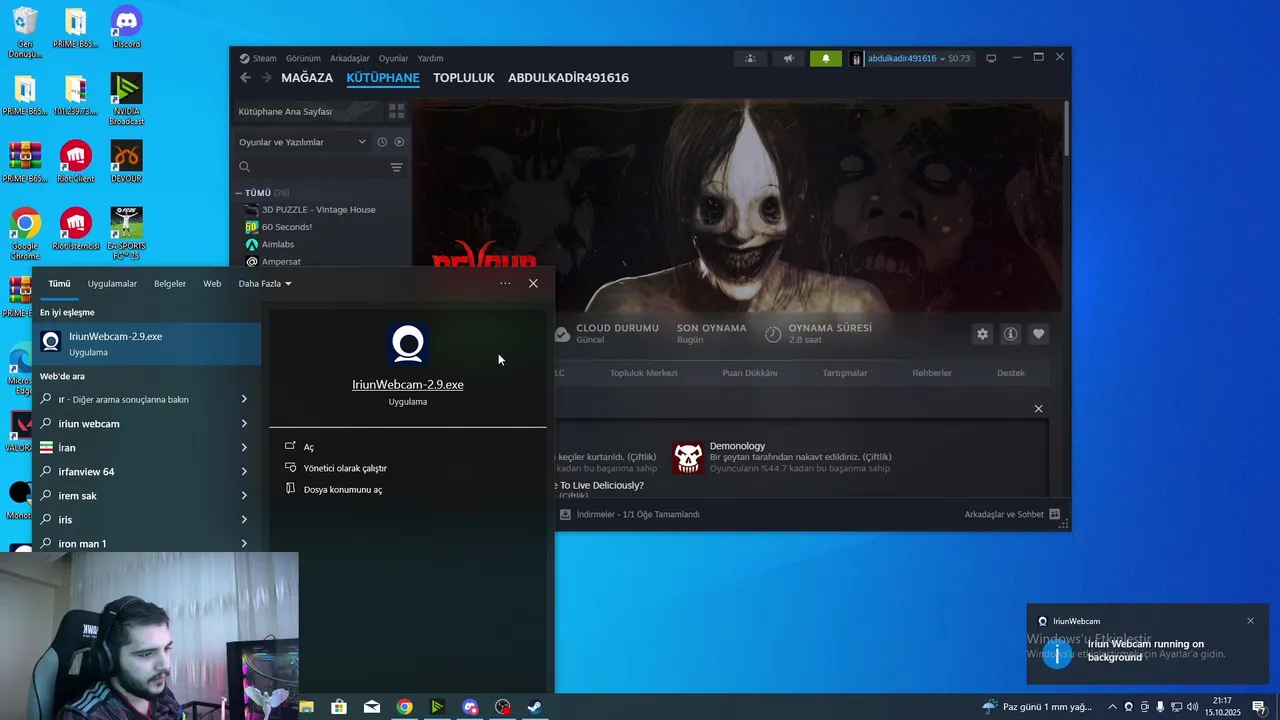
Task: Open the Puan Dükkânı link
Action: click(750, 373)
